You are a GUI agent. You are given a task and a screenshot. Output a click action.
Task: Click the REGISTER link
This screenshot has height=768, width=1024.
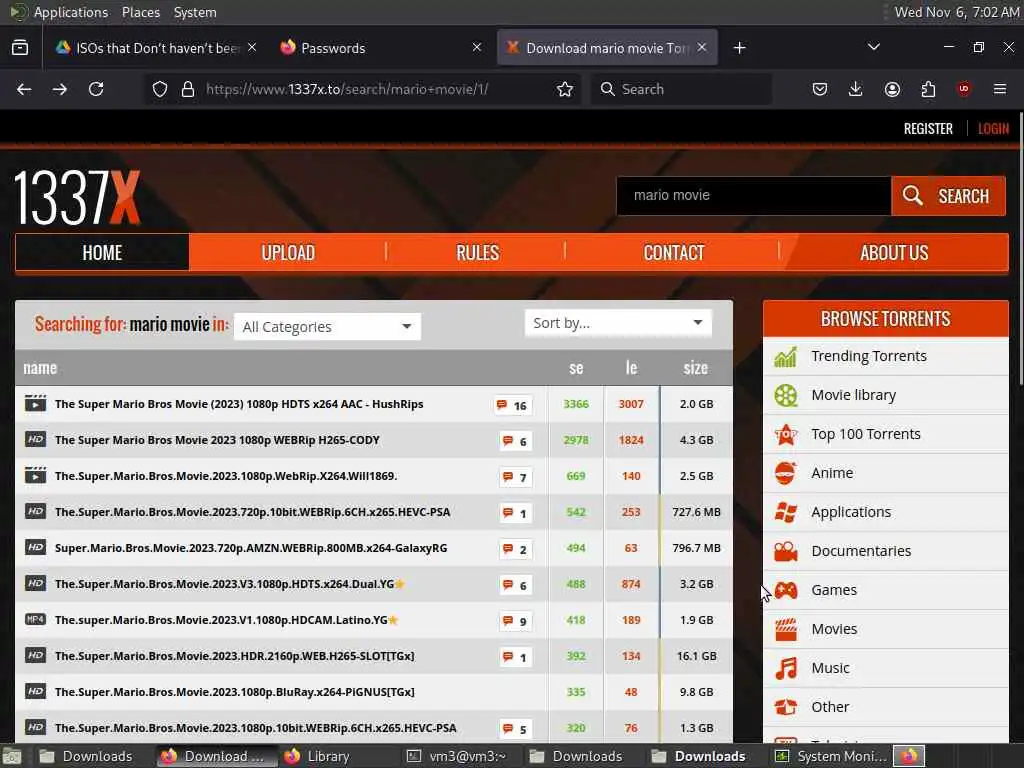pos(928,129)
